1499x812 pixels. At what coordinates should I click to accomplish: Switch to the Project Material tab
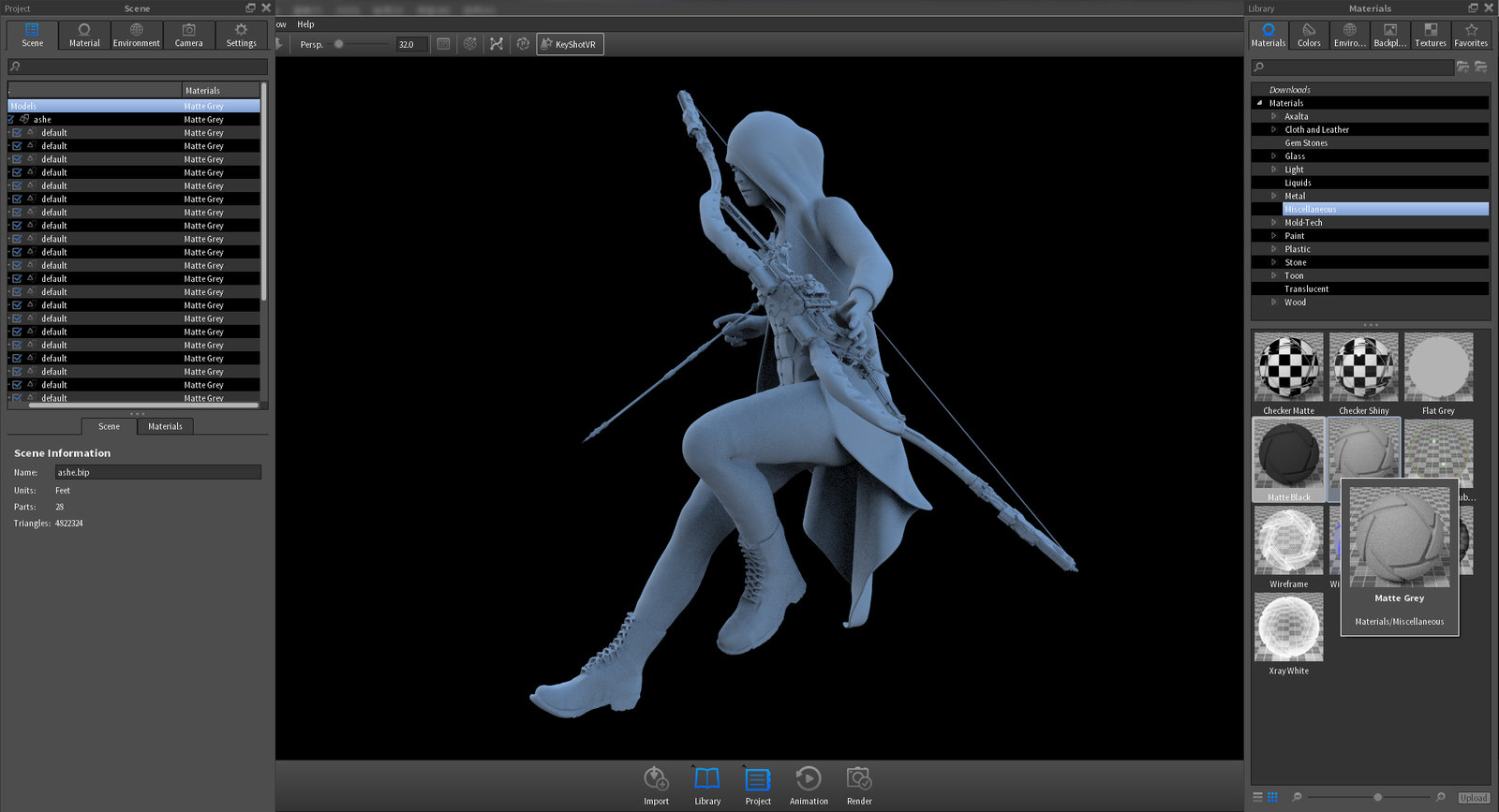pos(84,35)
